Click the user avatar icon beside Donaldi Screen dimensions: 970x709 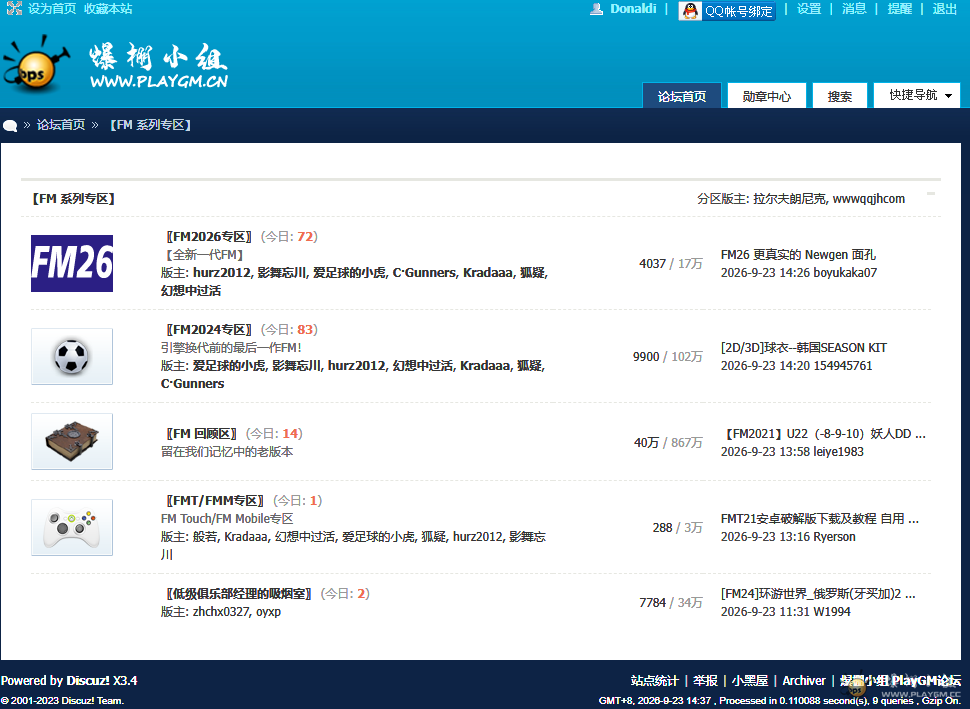point(596,9)
